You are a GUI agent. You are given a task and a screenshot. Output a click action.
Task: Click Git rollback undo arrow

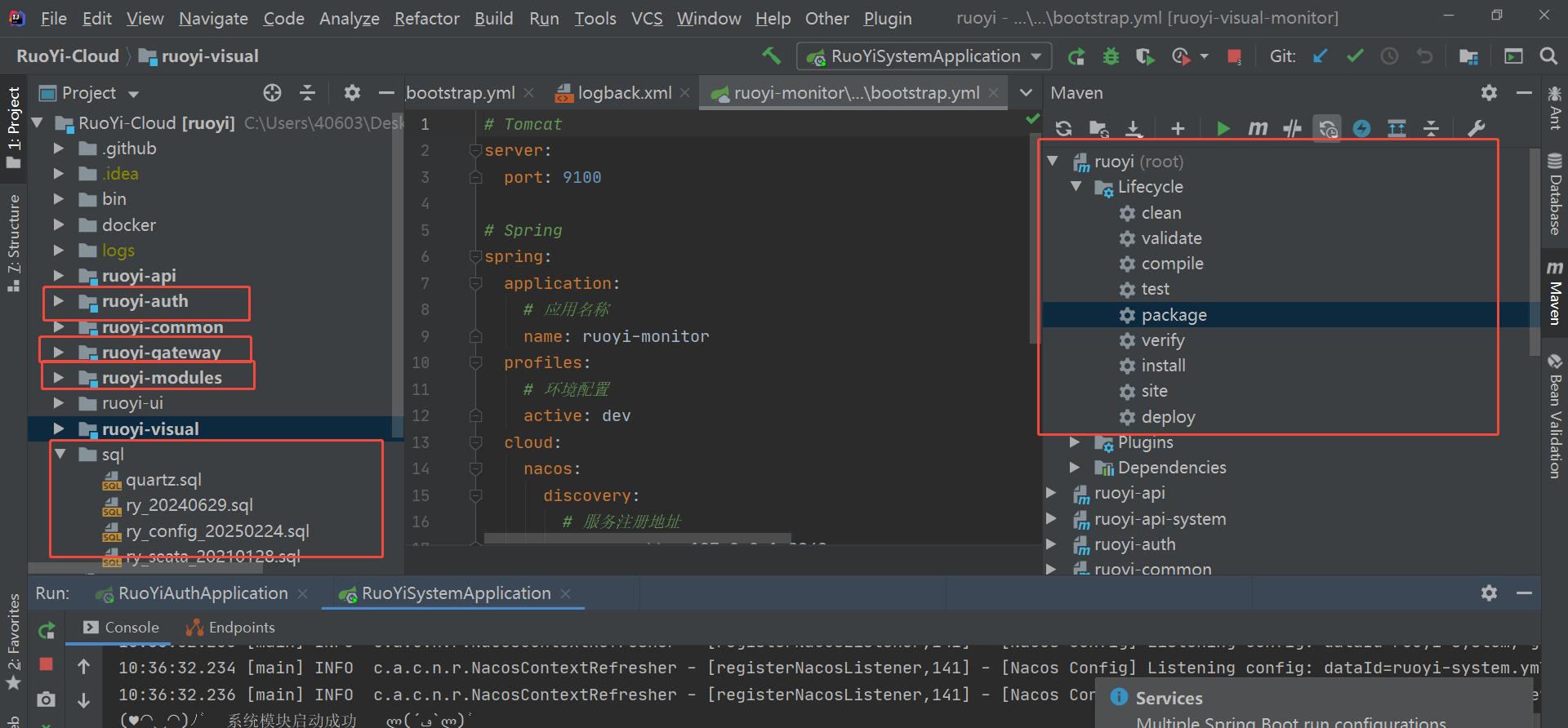coord(1424,55)
